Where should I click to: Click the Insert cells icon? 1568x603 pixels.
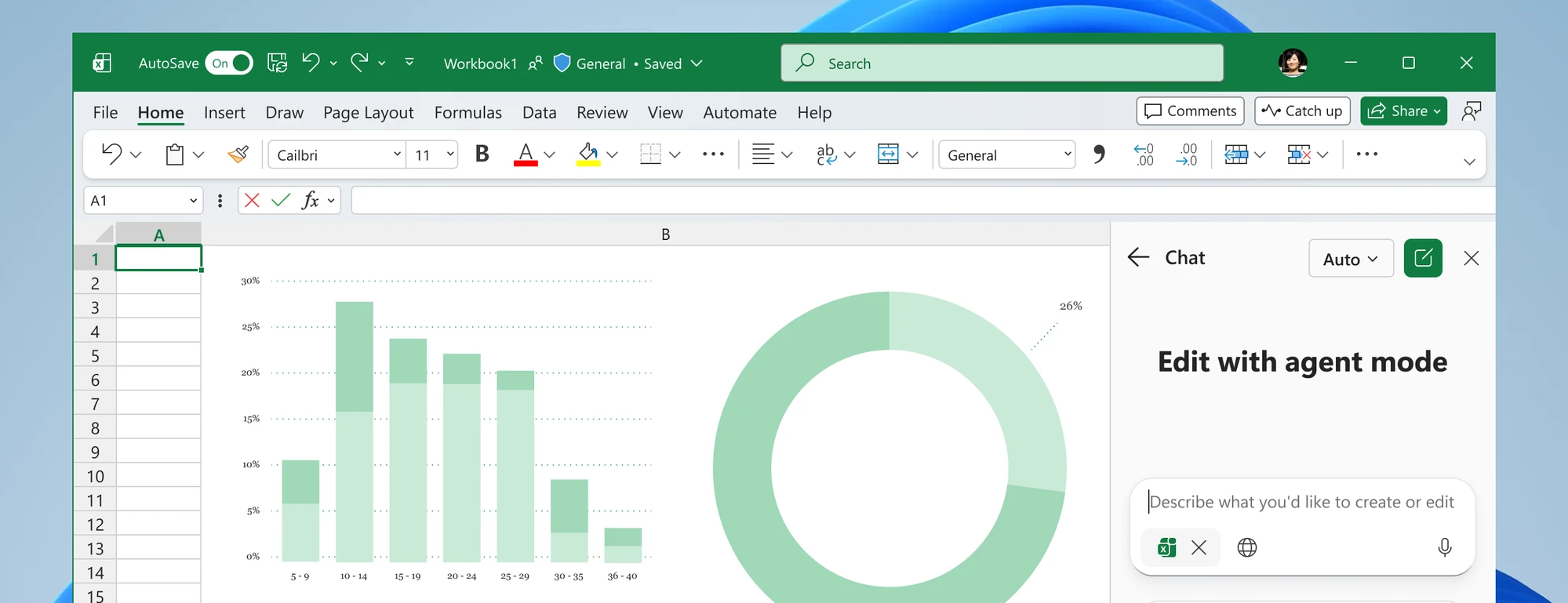click(1236, 154)
